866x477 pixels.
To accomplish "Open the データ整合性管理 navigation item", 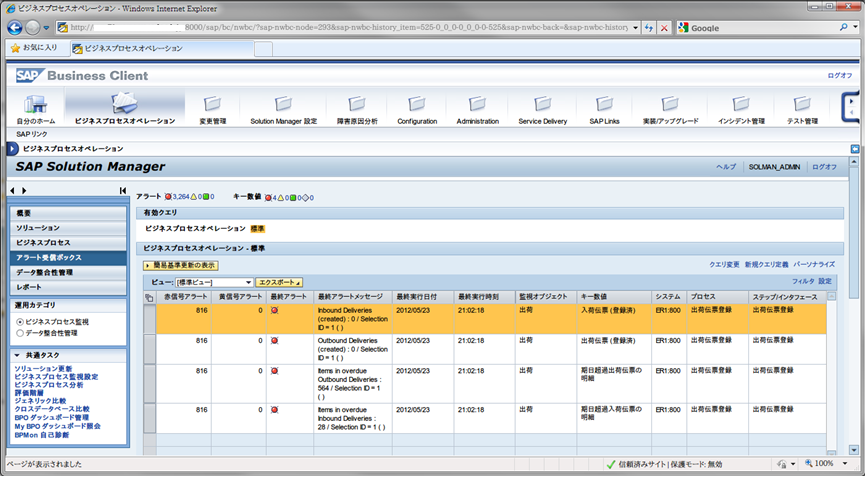I will [68, 273].
